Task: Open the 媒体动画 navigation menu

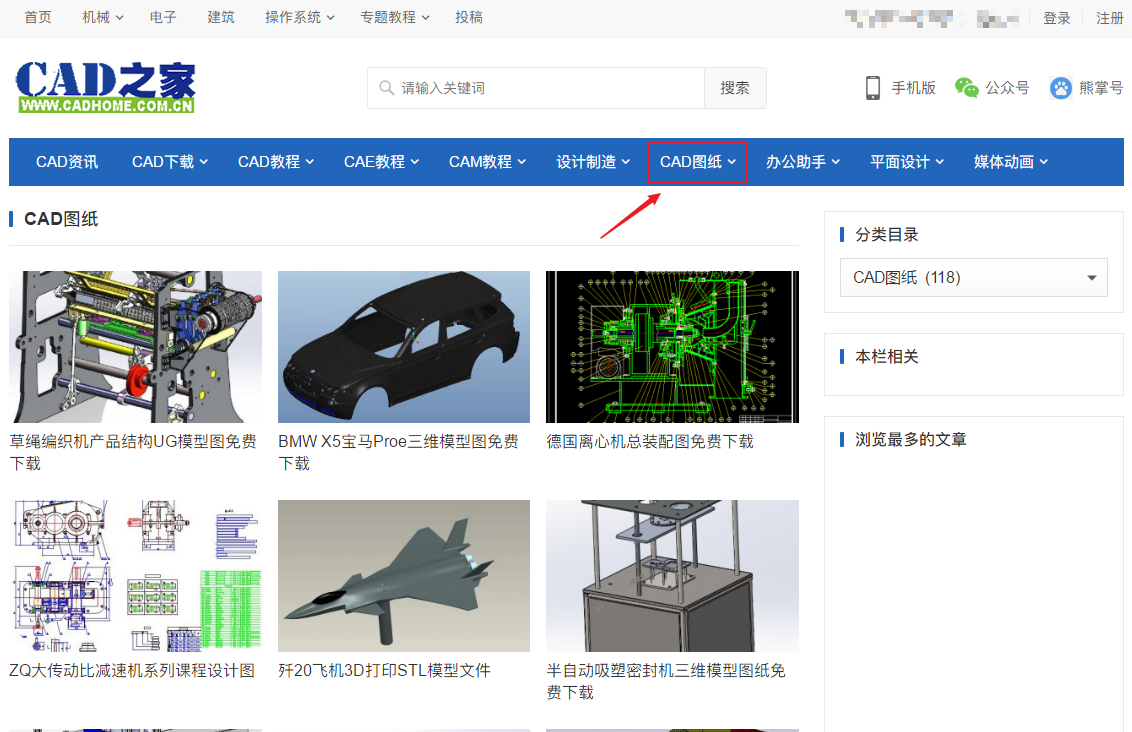Action: click(x=1010, y=162)
